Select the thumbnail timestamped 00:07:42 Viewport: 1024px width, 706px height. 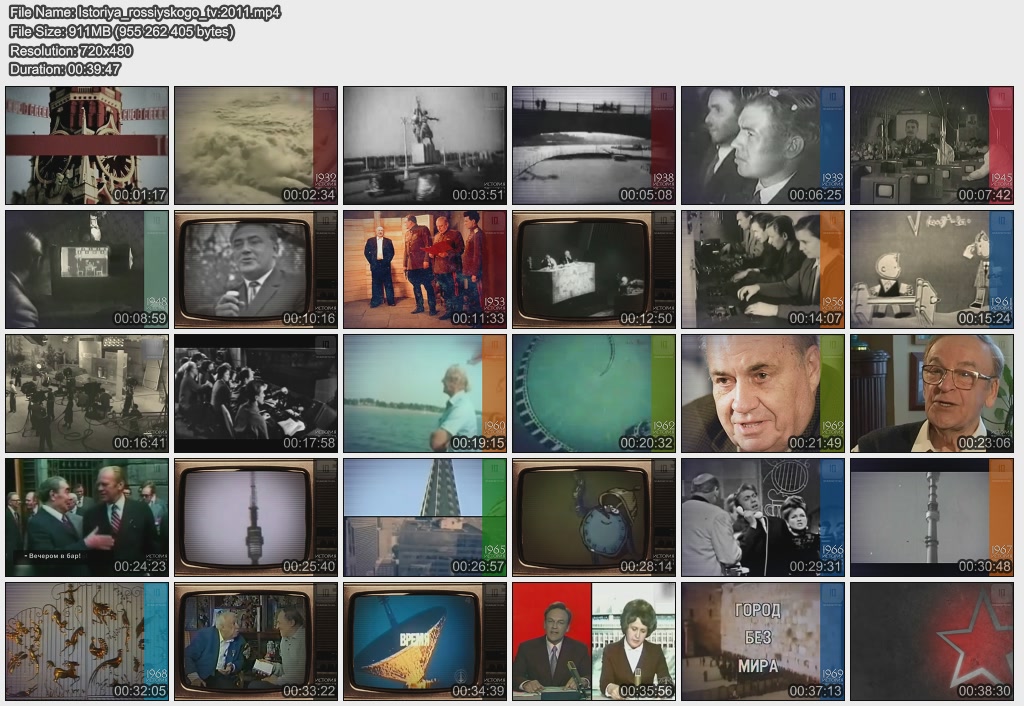(x=932, y=145)
